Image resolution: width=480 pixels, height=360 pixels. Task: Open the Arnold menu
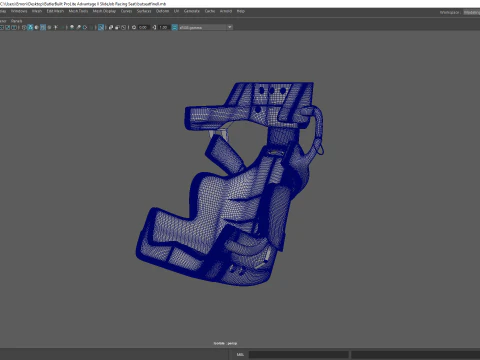(x=226, y=11)
